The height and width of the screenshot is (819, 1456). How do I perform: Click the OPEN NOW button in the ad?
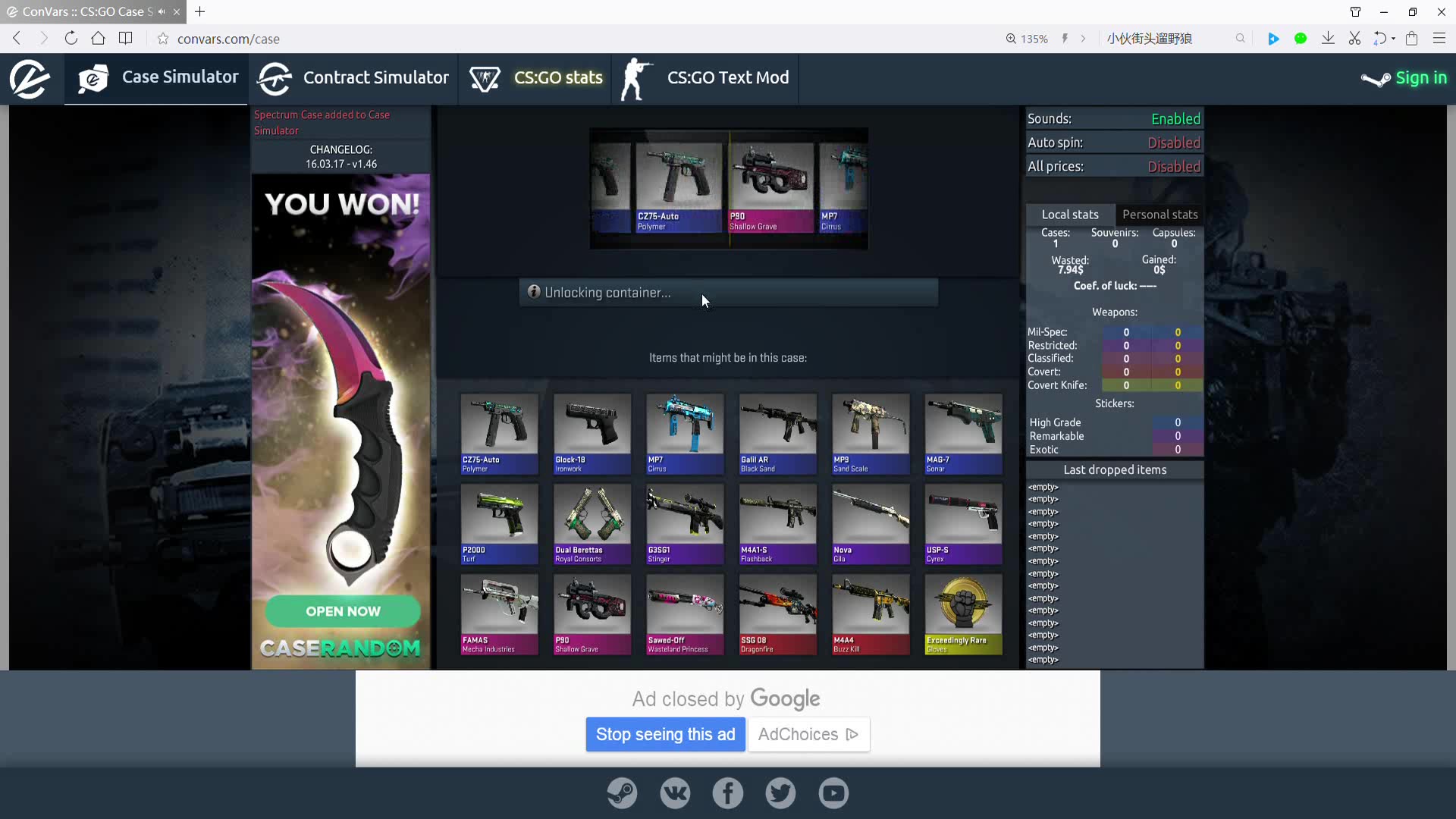tap(343, 611)
